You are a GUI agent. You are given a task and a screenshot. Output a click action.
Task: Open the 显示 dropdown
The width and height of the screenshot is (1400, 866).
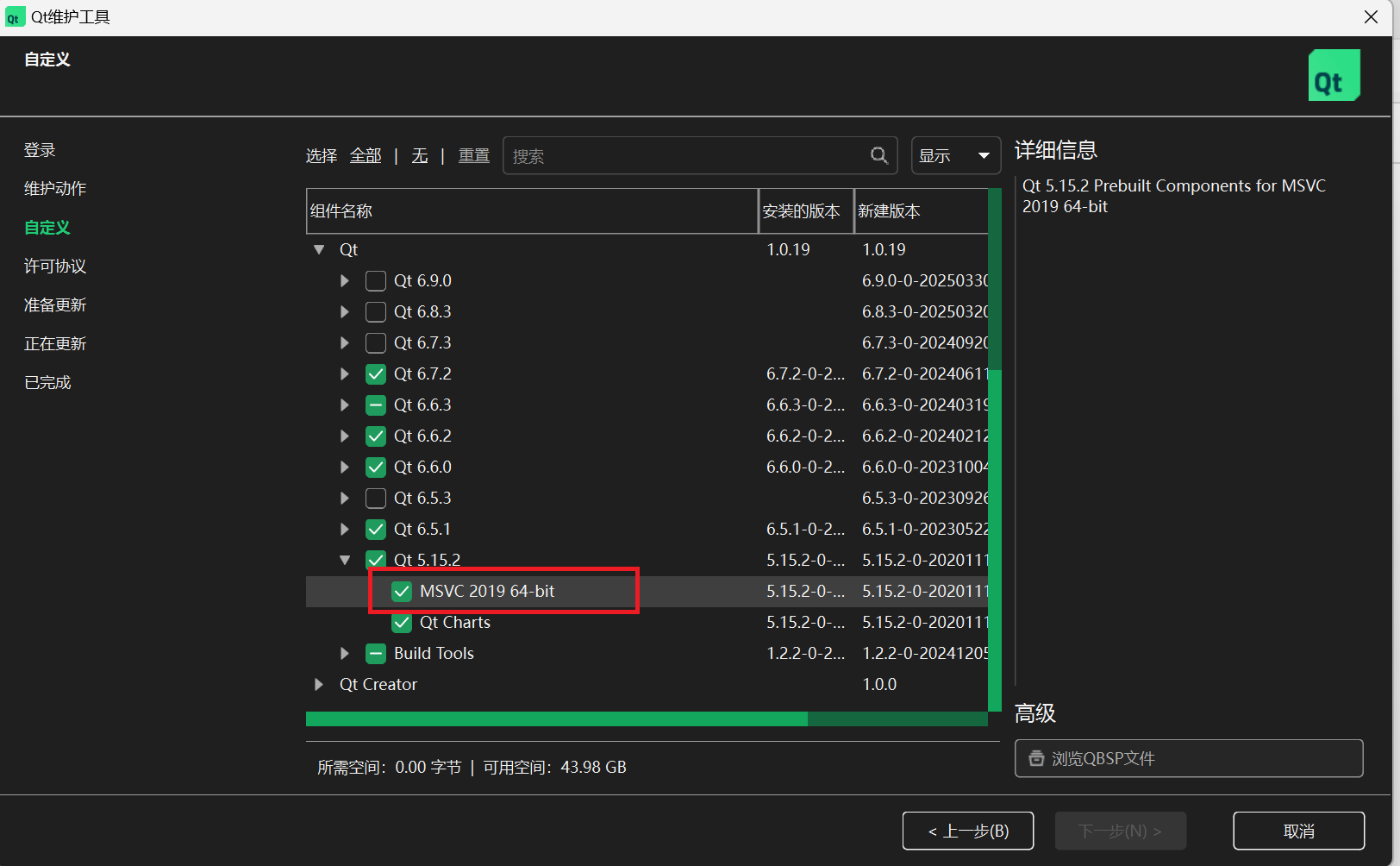(x=955, y=155)
